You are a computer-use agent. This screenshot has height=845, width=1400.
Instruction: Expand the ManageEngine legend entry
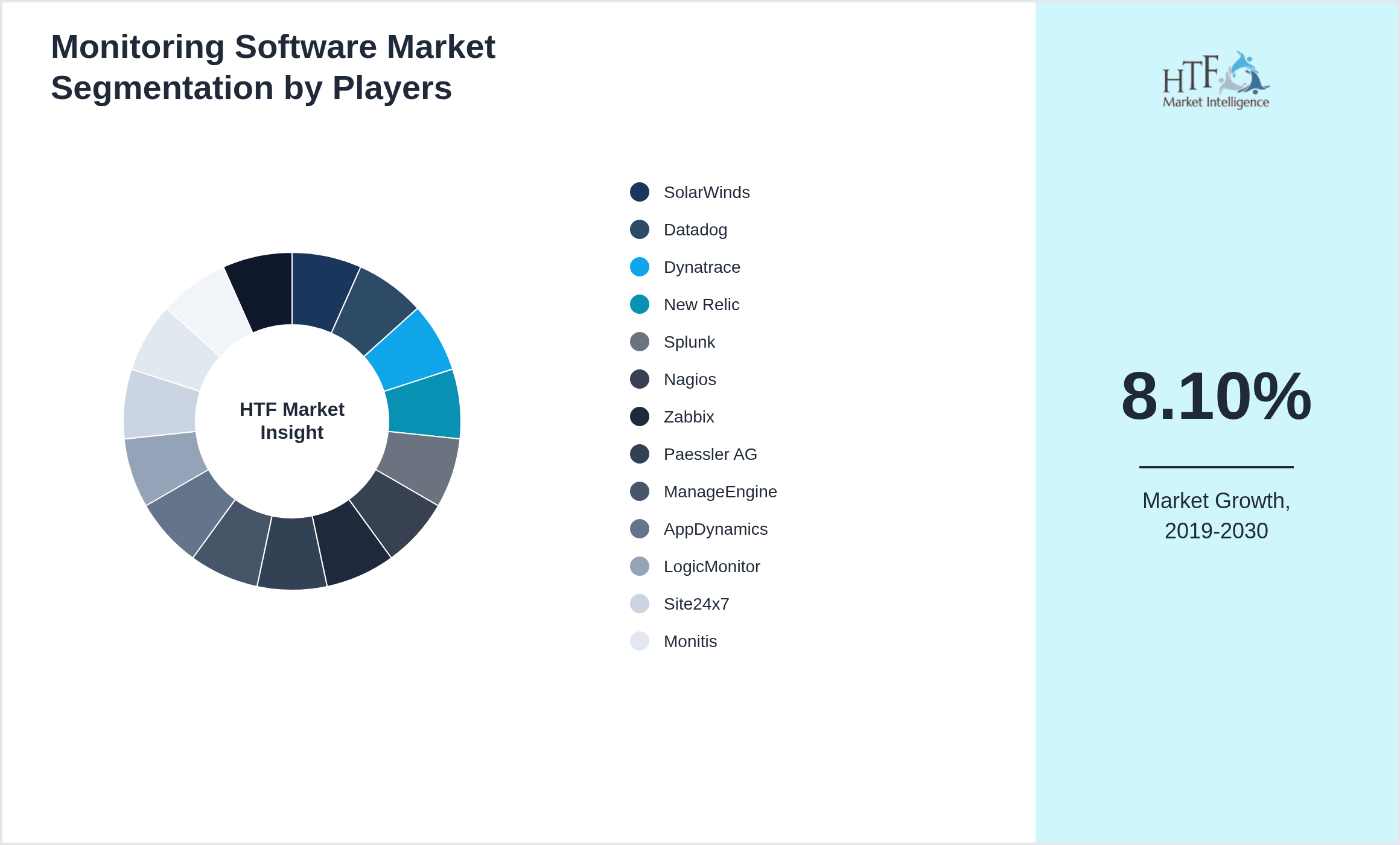tap(721, 491)
